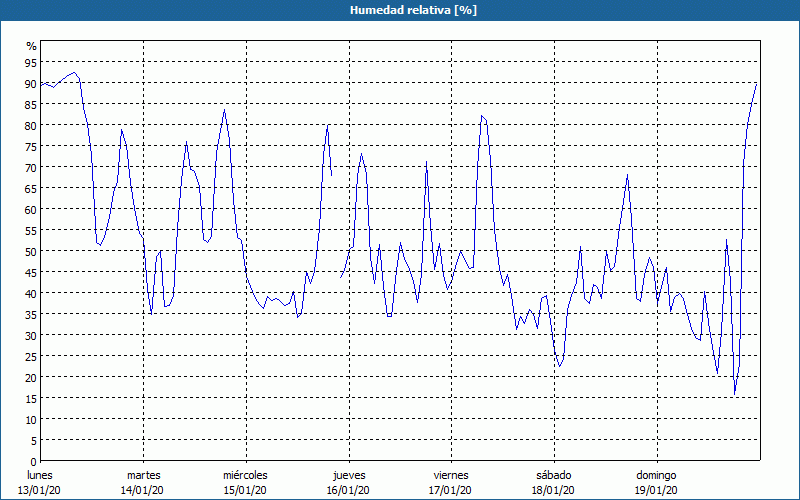Select the 45 value on the Y axis
The width and height of the screenshot is (800, 500).
pyautogui.click(x=31, y=272)
